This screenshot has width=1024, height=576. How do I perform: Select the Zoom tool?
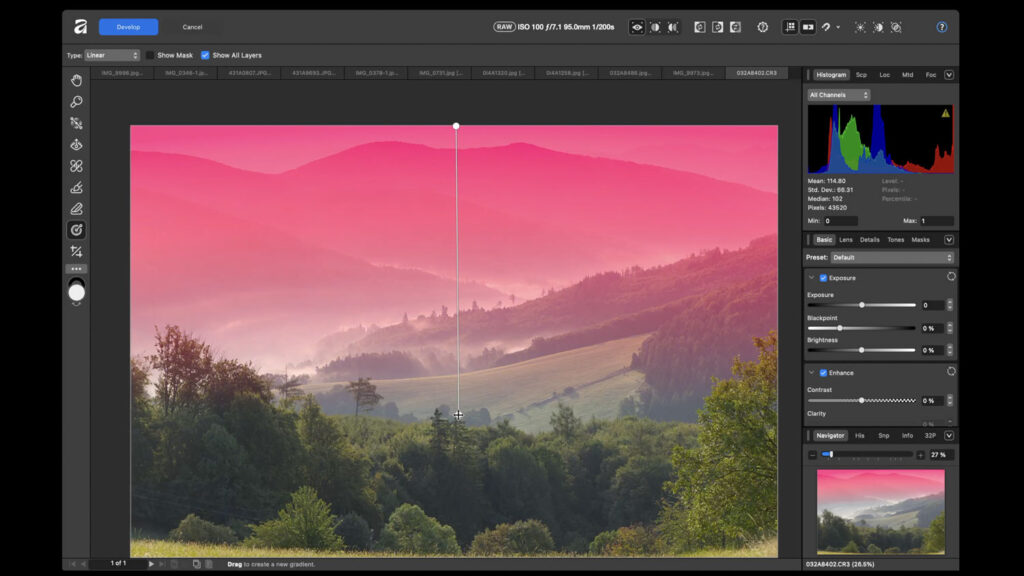(x=75, y=101)
